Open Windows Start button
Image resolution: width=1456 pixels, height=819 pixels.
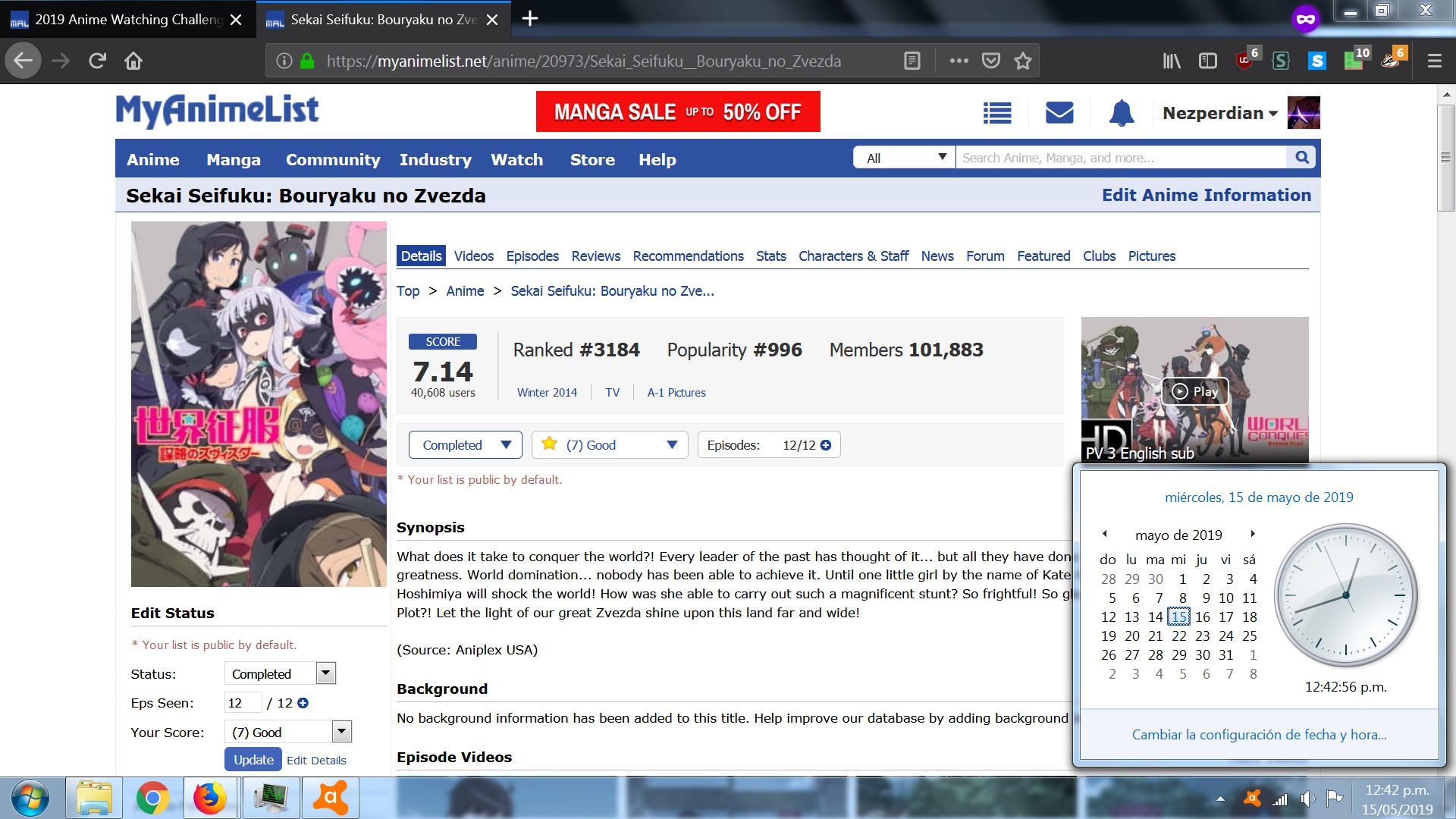pyautogui.click(x=30, y=799)
